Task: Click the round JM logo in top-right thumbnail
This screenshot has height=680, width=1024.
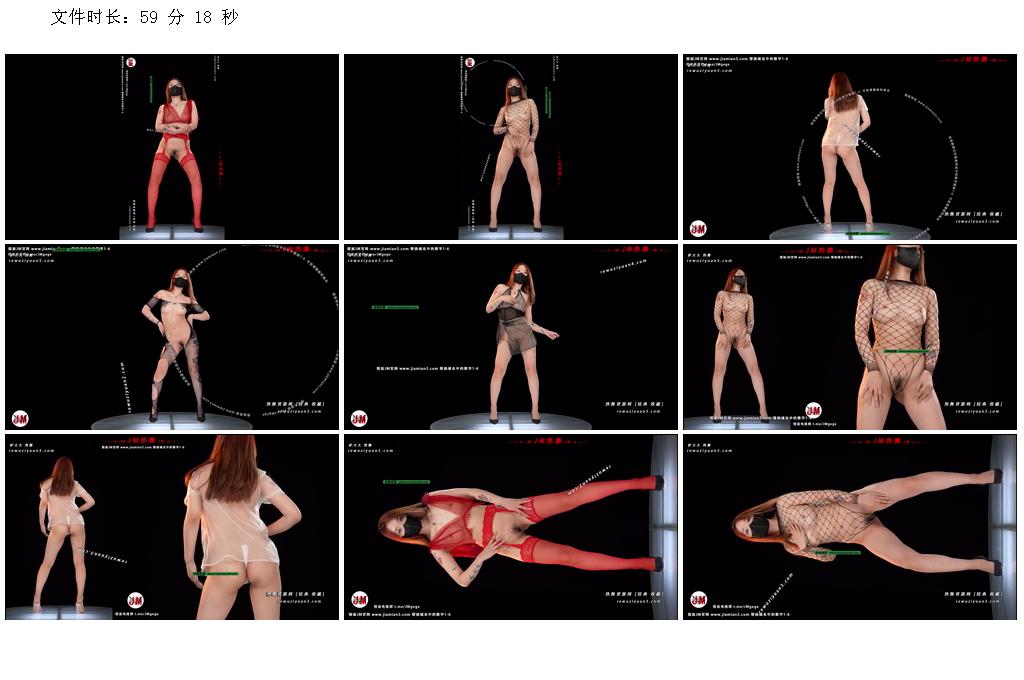Action: 699,228
